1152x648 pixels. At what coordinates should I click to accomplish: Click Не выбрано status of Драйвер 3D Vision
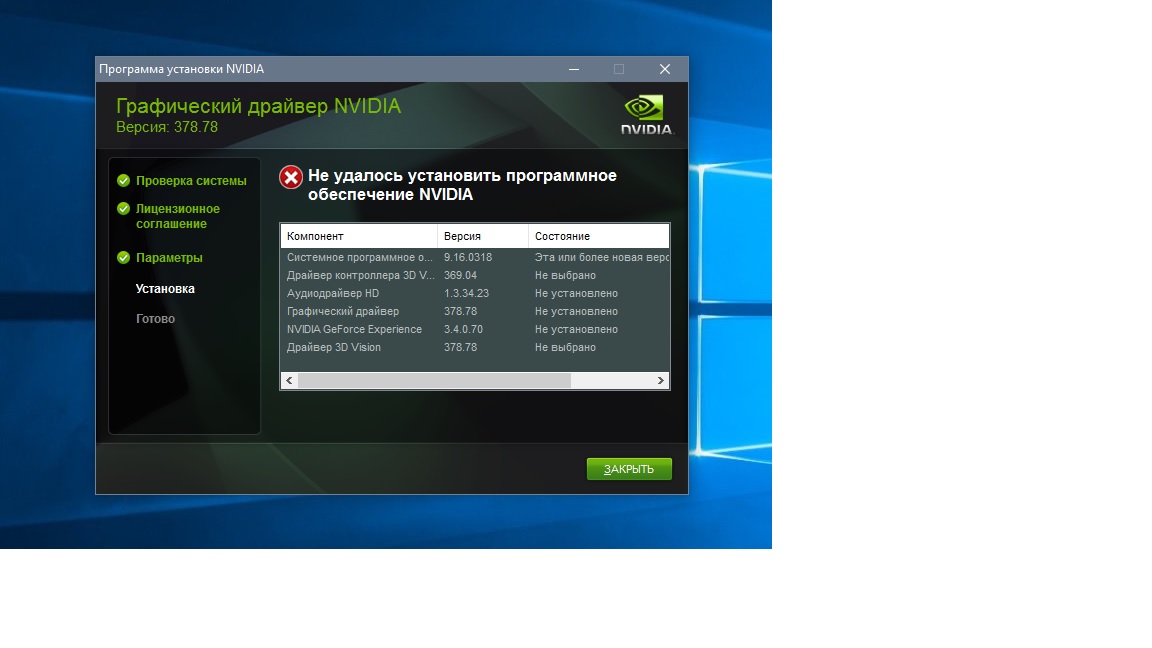click(565, 348)
